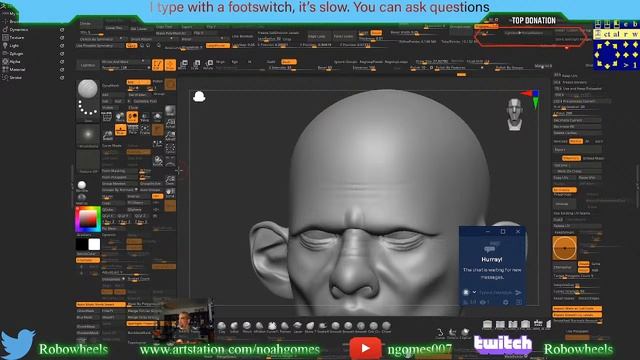Click the send arrow in chat popup

pos(518,292)
